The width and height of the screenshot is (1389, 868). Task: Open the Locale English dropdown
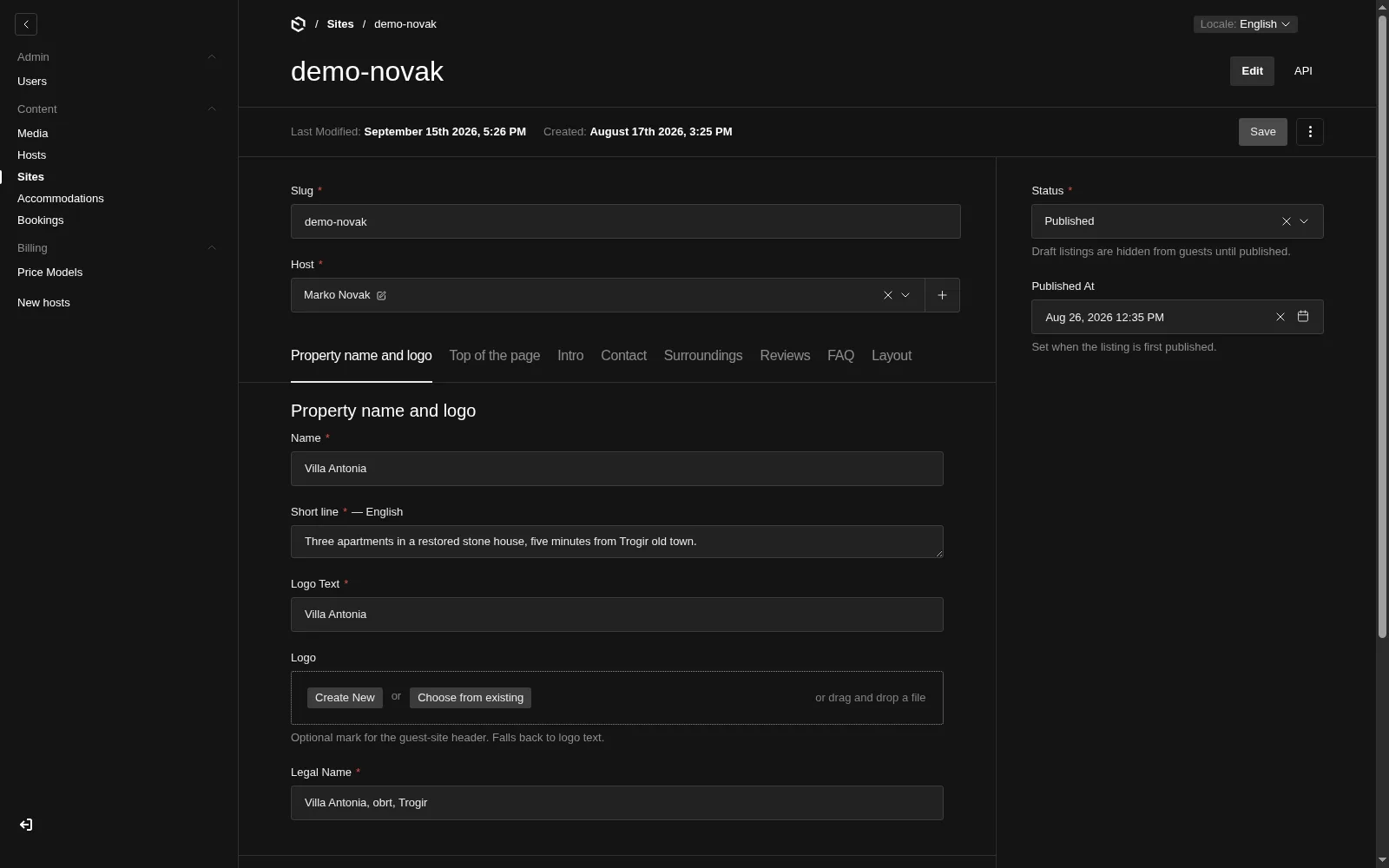[x=1246, y=24]
